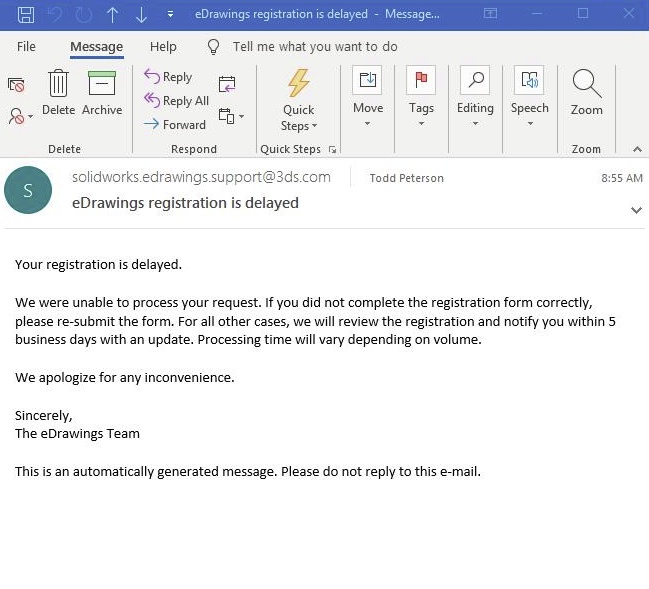Select the Message ribbon tab
The height and width of the screenshot is (589, 649).
pyautogui.click(x=96, y=46)
